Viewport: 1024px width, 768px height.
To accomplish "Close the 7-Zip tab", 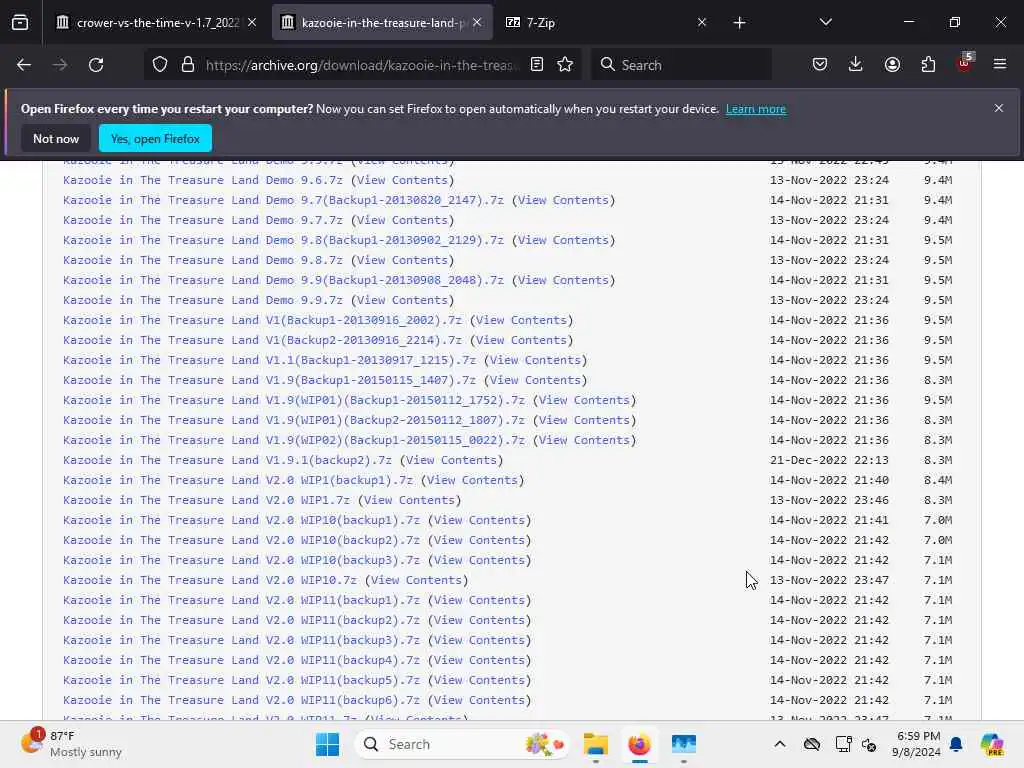I will [702, 22].
